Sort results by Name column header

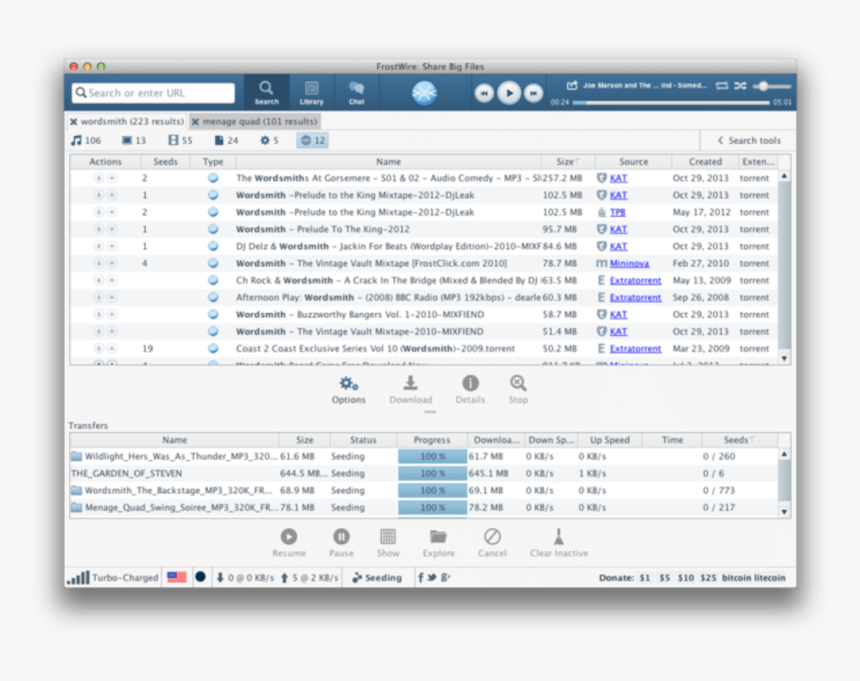pos(388,162)
